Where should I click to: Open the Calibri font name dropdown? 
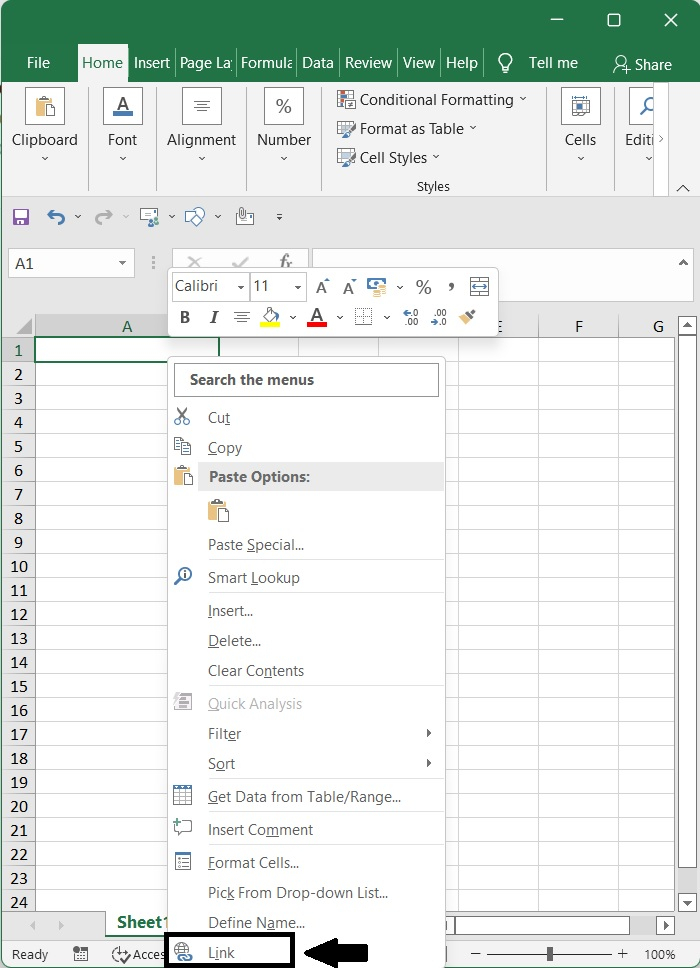pyautogui.click(x=241, y=287)
